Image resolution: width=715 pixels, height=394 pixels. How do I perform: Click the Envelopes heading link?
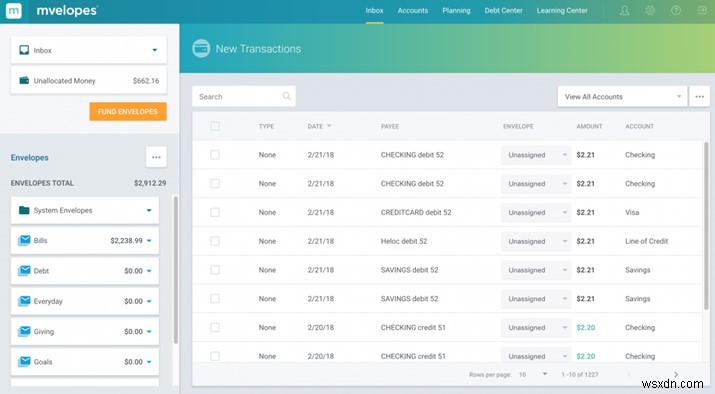coord(30,157)
